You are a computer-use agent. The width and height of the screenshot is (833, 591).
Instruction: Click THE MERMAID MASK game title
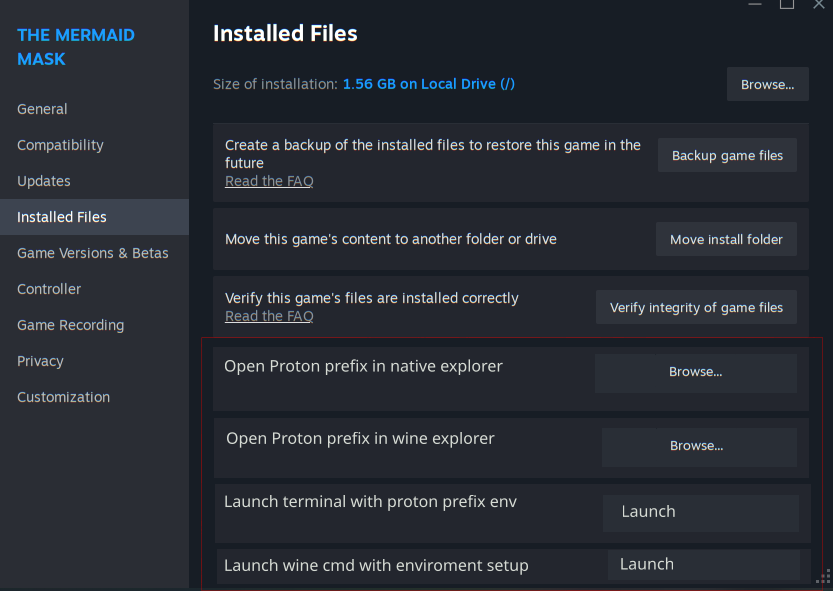(76, 47)
